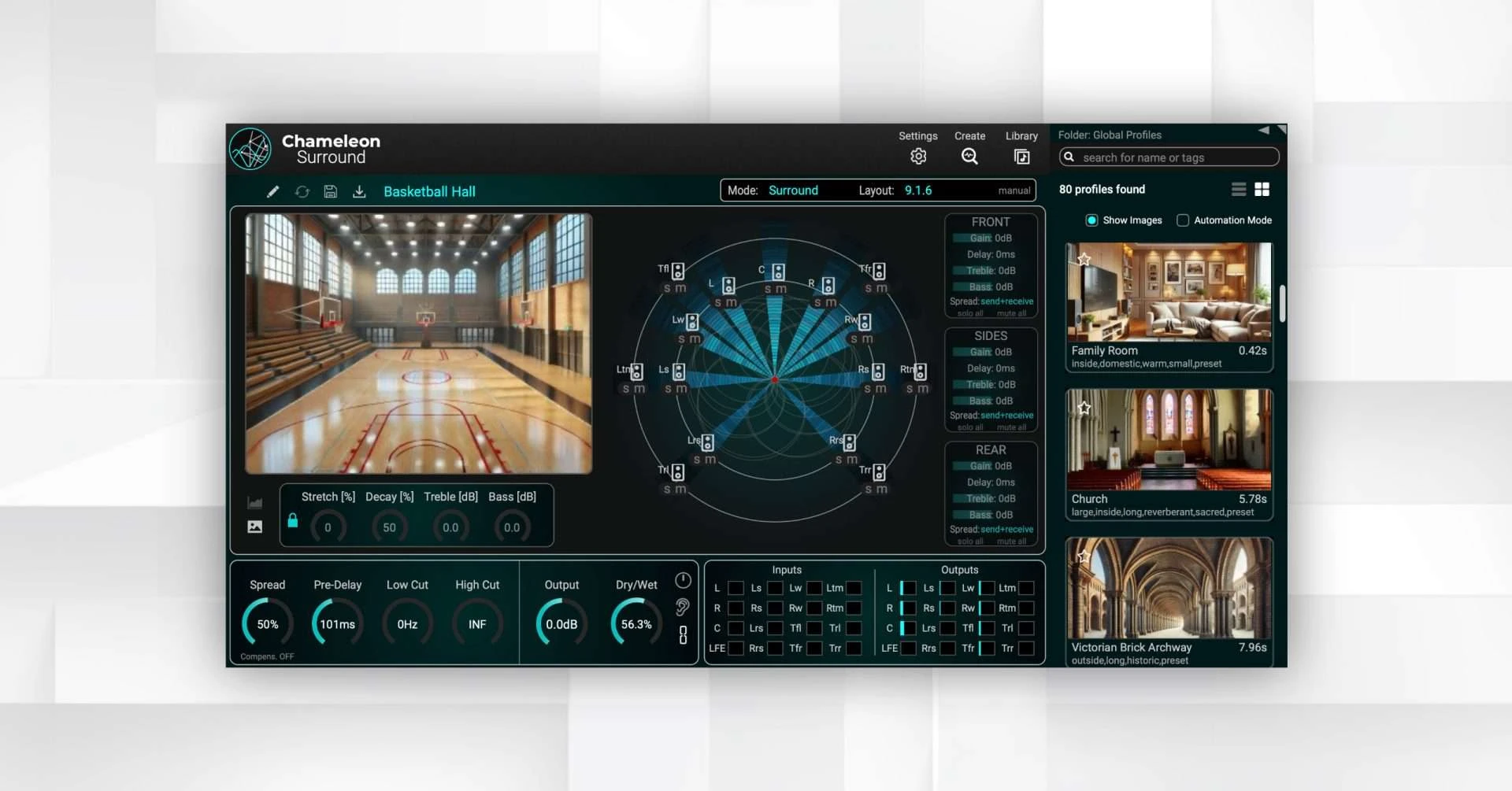The height and width of the screenshot is (791, 1512).
Task: Favorite the Church profile star
Action: pyautogui.click(x=1084, y=408)
